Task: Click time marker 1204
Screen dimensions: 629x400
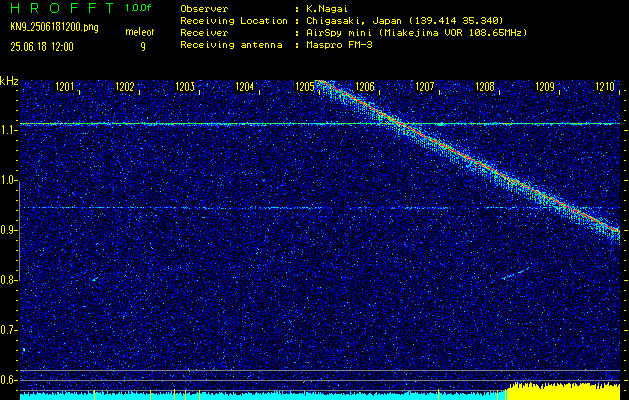Action: [245, 87]
